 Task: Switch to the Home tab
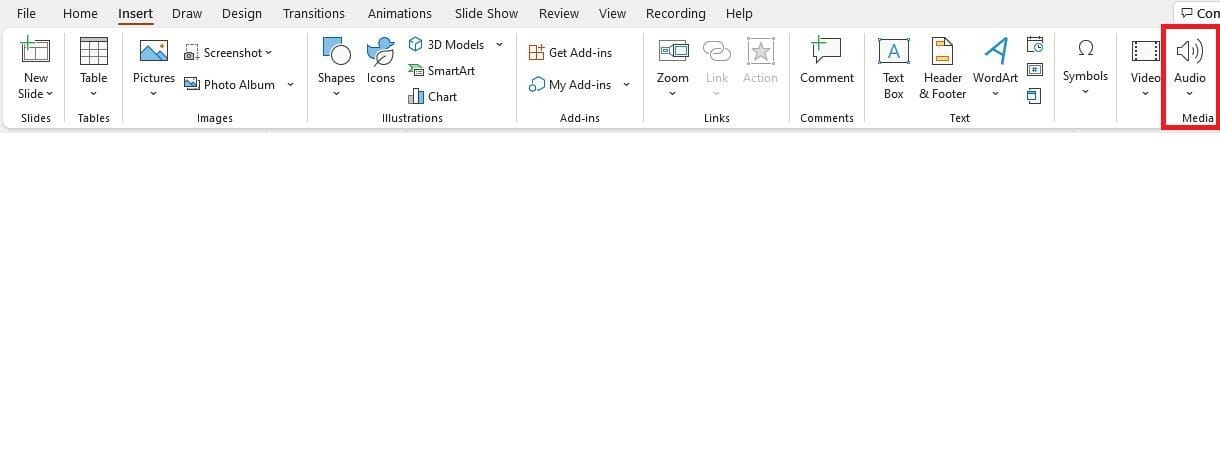(80, 13)
